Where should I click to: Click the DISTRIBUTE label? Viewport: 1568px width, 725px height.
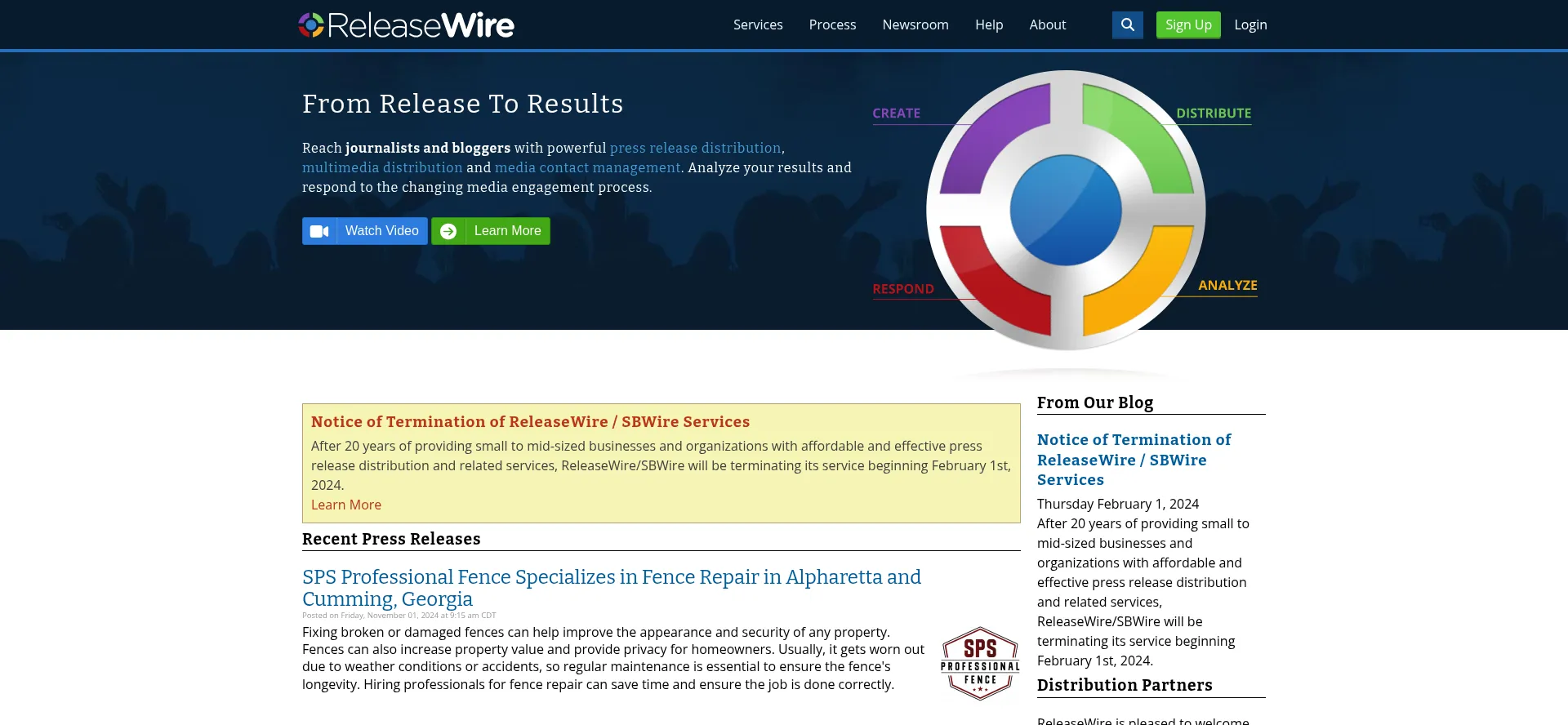1214,113
